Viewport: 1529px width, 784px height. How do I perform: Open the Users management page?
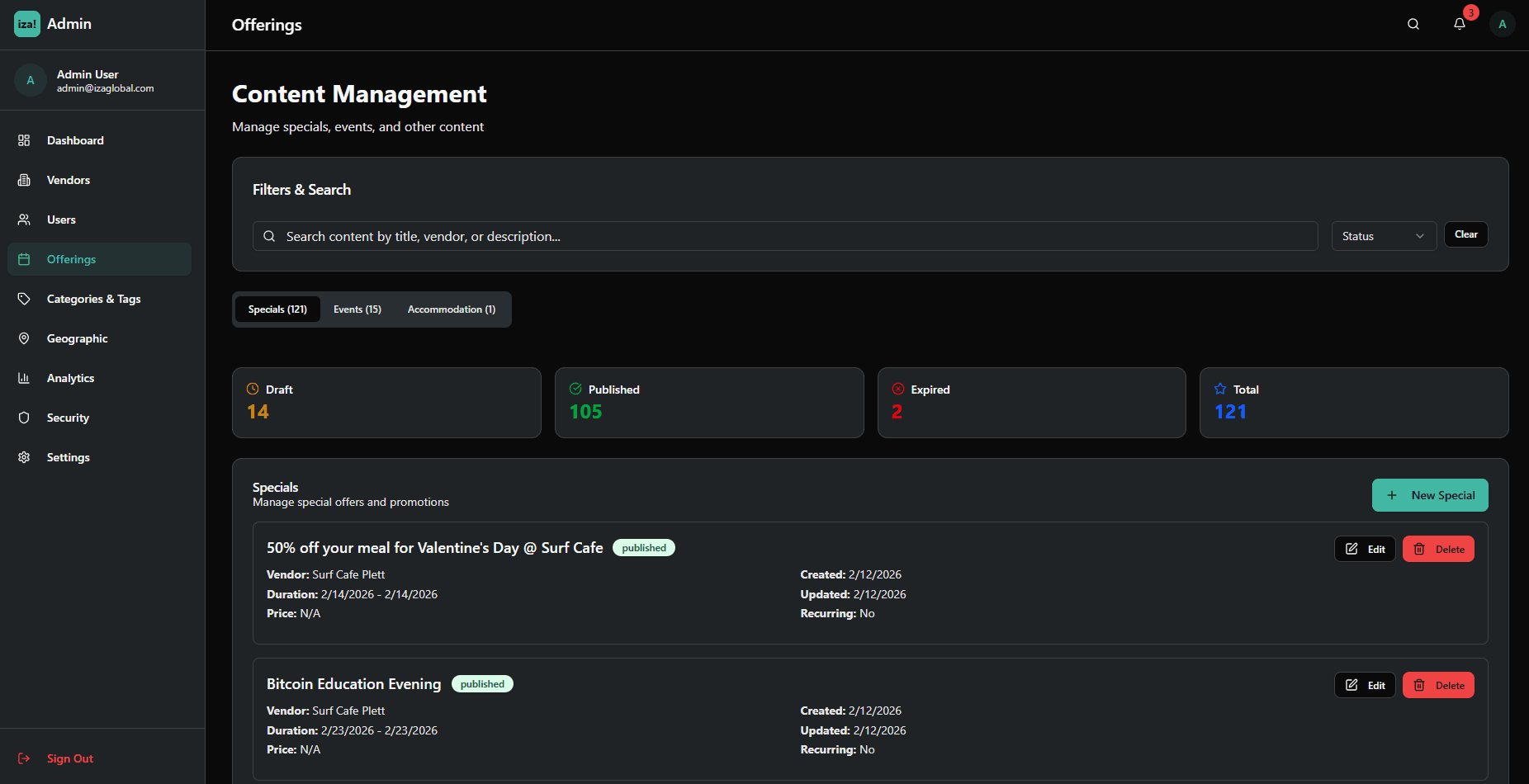(x=61, y=220)
